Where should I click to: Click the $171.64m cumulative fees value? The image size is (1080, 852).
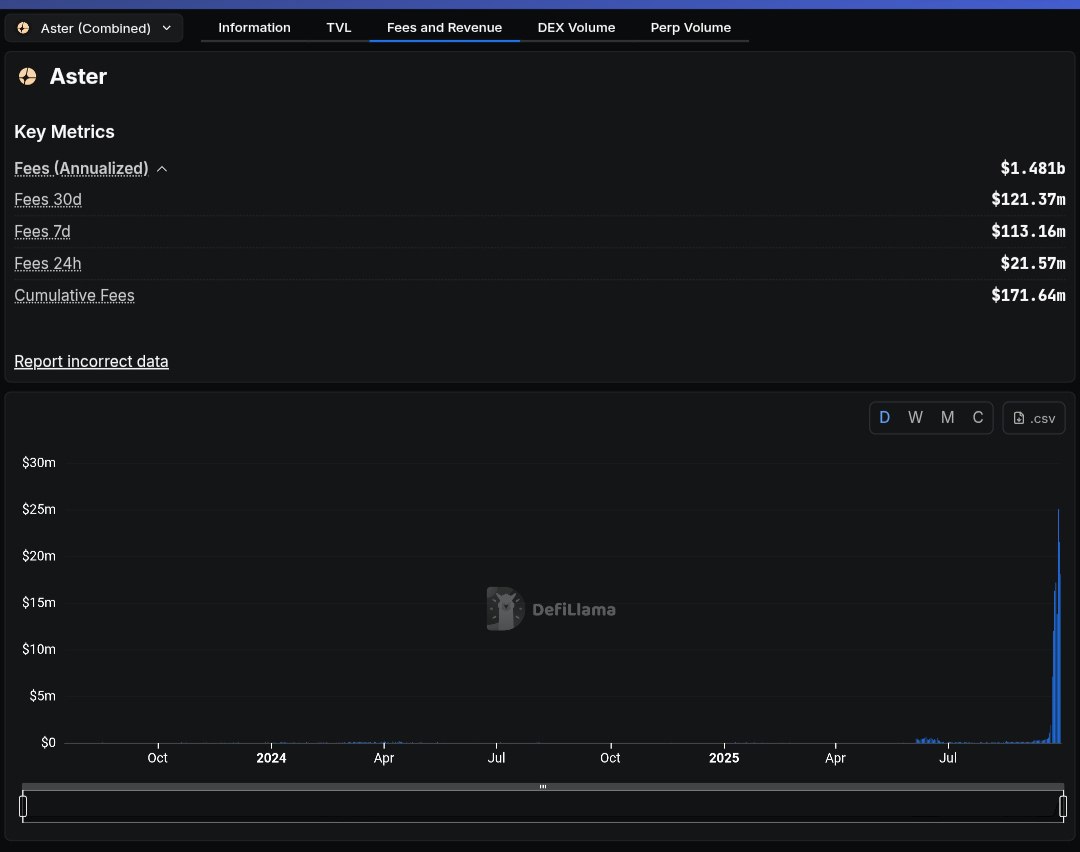[1028, 295]
